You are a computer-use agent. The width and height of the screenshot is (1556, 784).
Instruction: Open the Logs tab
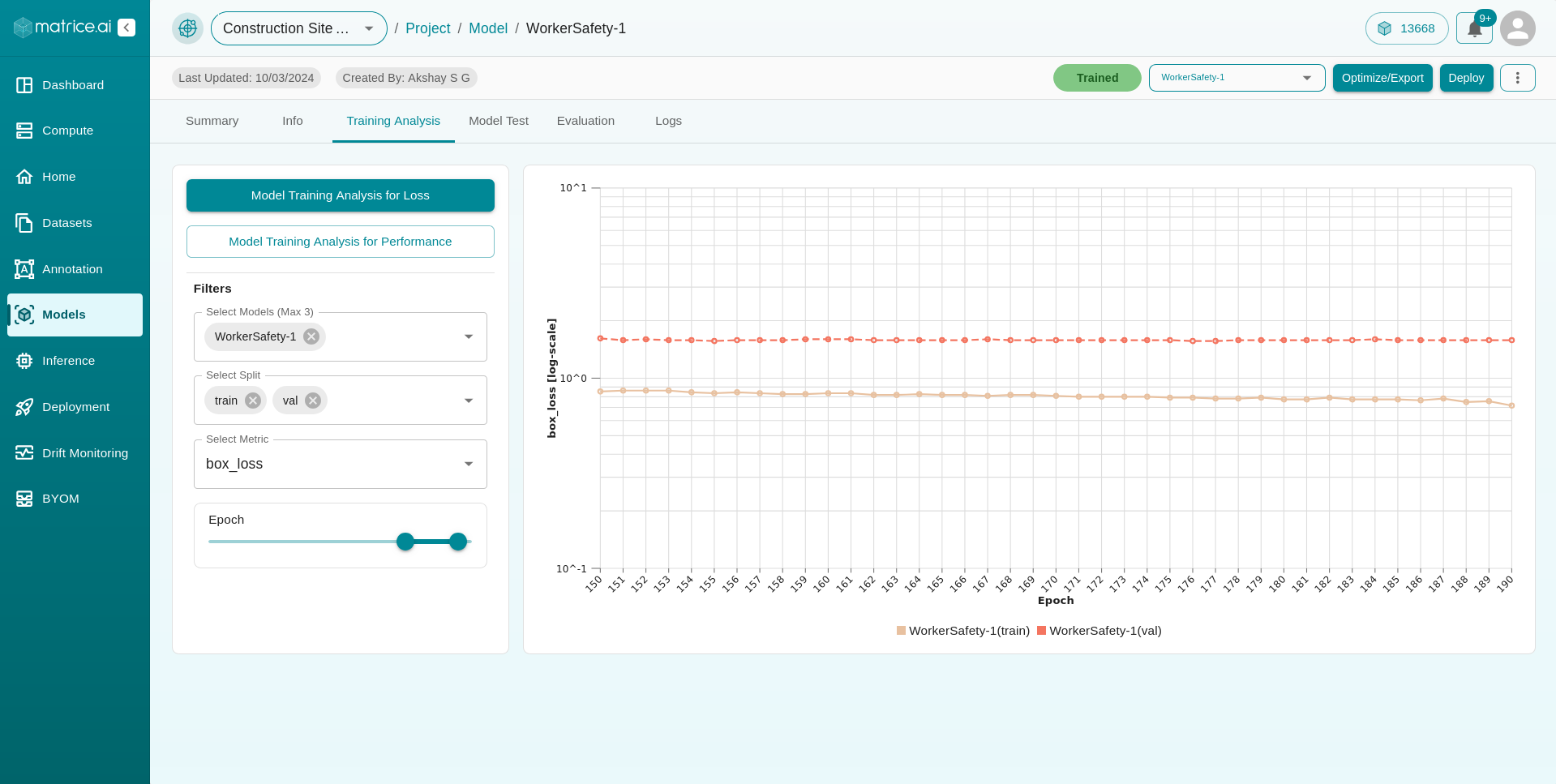669,121
